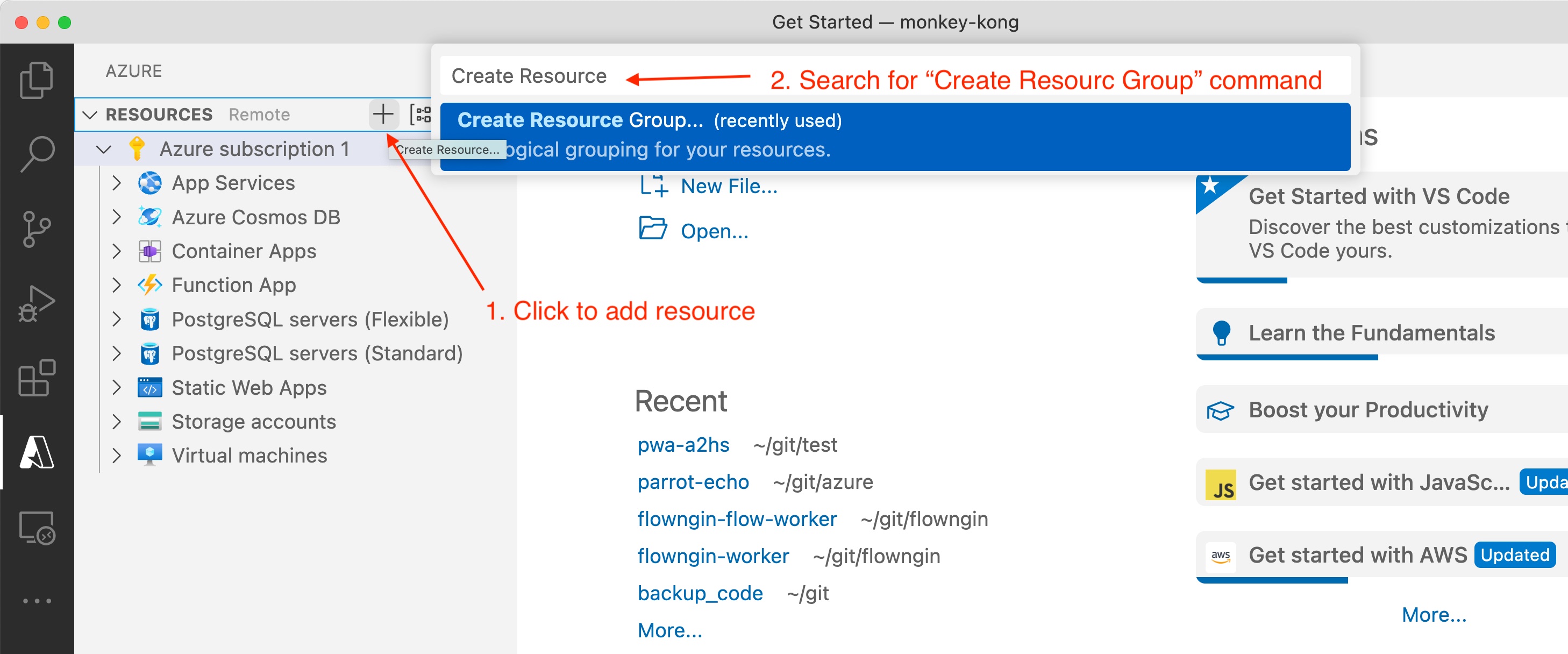This screenshot has width=1568, height=654.
Task: Click the Group By icon next to plus
Action: pos(420,114)
